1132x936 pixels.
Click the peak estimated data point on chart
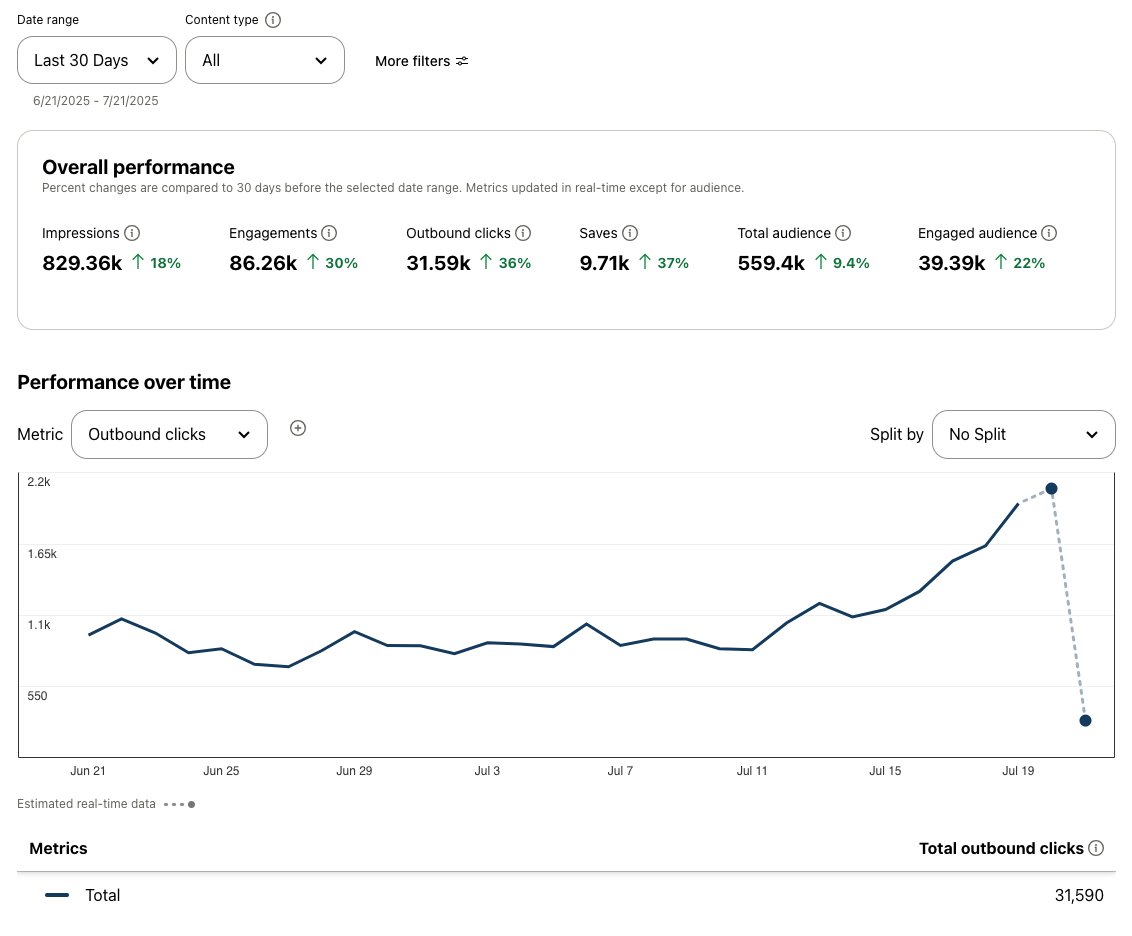pyautogui.click(x=1052, y=489)
